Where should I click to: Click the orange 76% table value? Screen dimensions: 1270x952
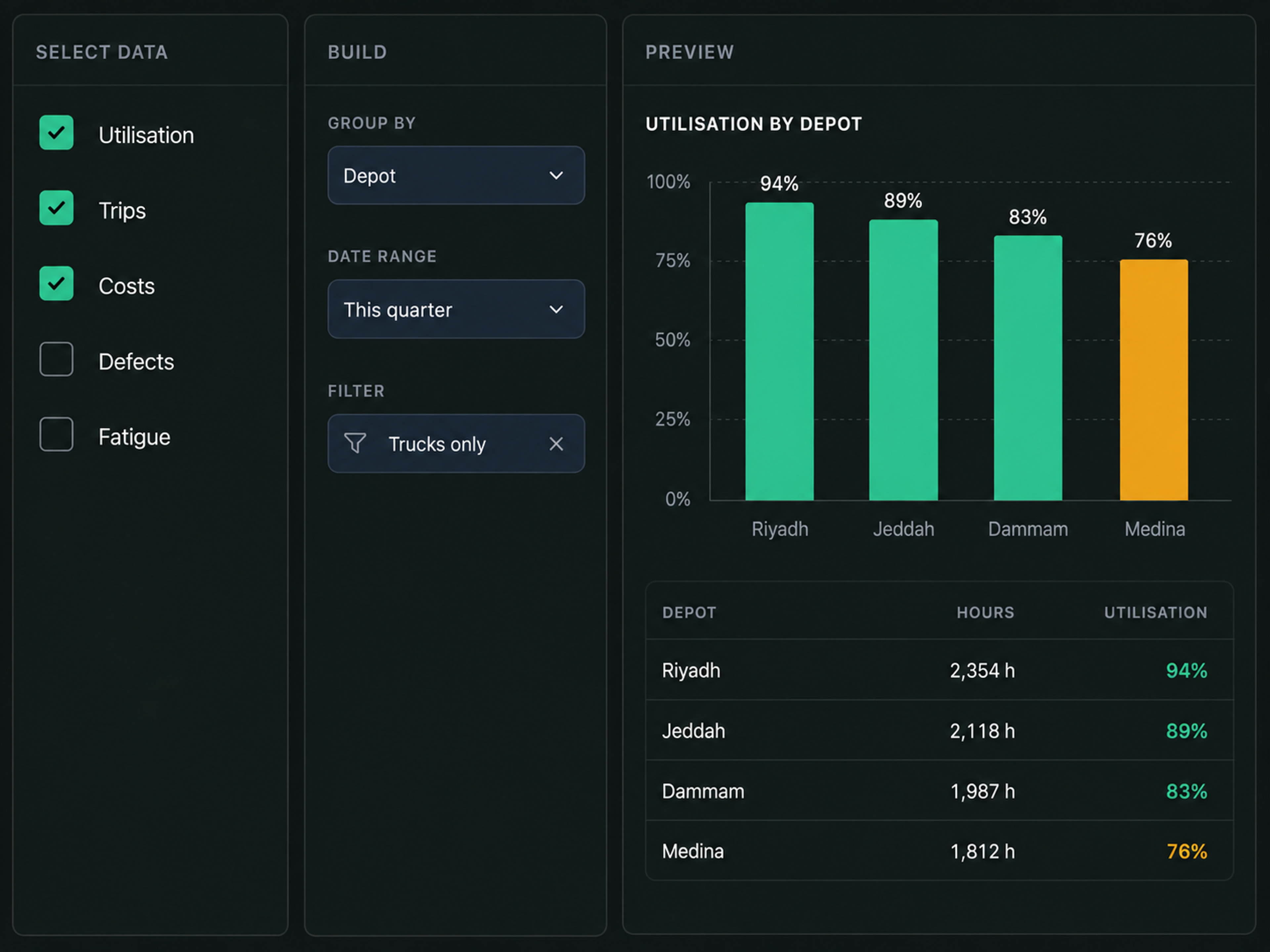tap(1186, 852)
